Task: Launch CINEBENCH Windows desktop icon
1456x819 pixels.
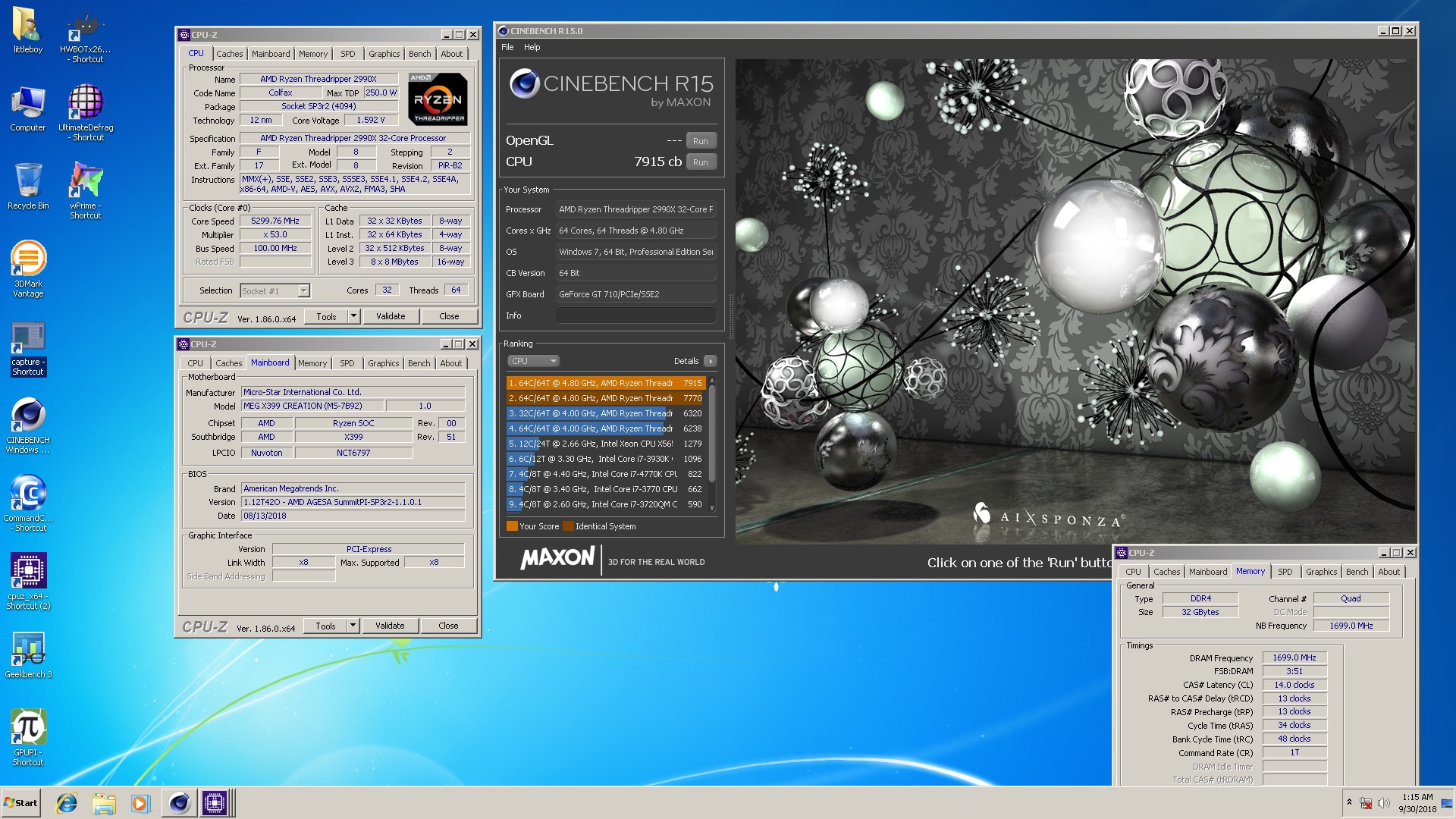Action: pos(28,425)
